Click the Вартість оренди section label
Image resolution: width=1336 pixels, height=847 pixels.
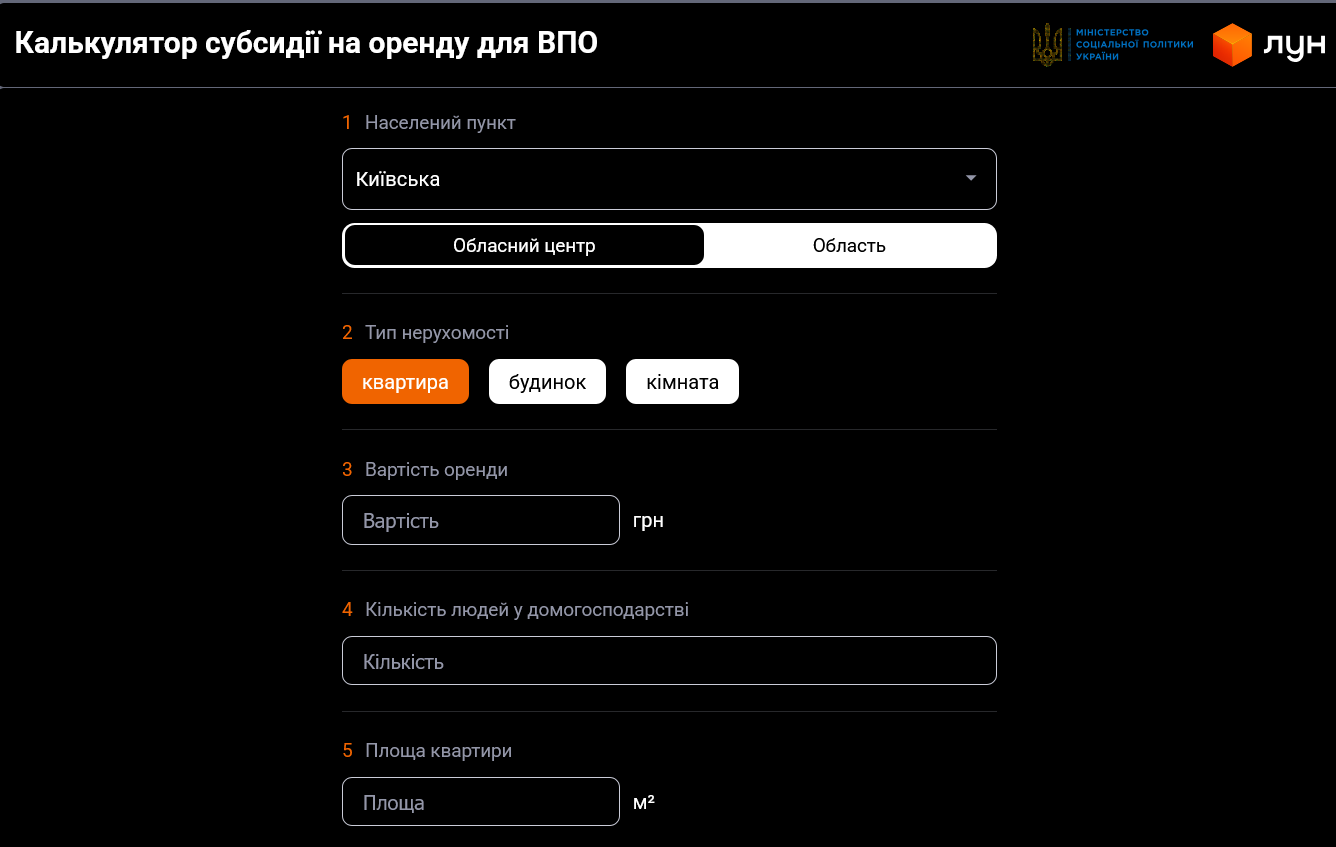pos(436,469)
